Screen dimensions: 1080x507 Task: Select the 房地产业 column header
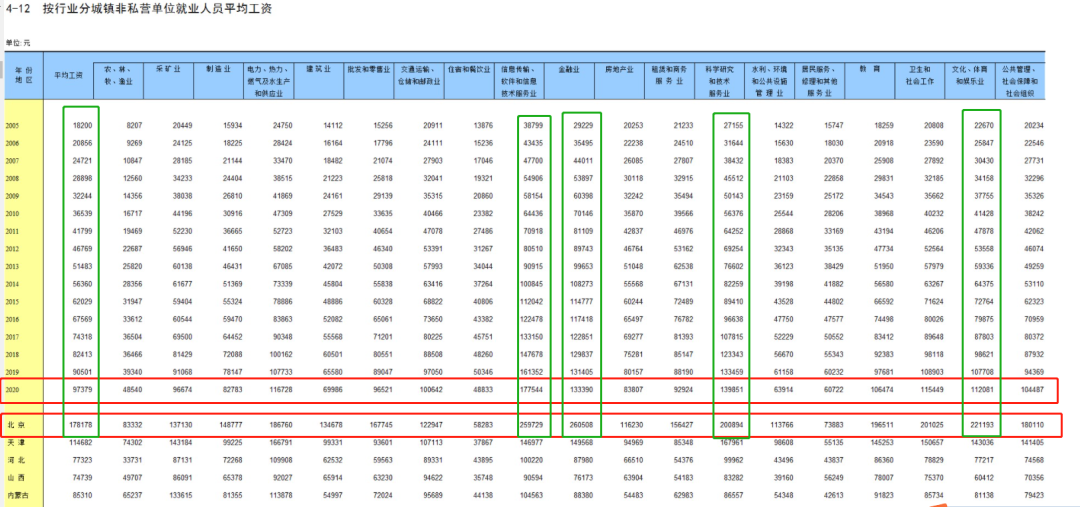[x=619, y=70]
